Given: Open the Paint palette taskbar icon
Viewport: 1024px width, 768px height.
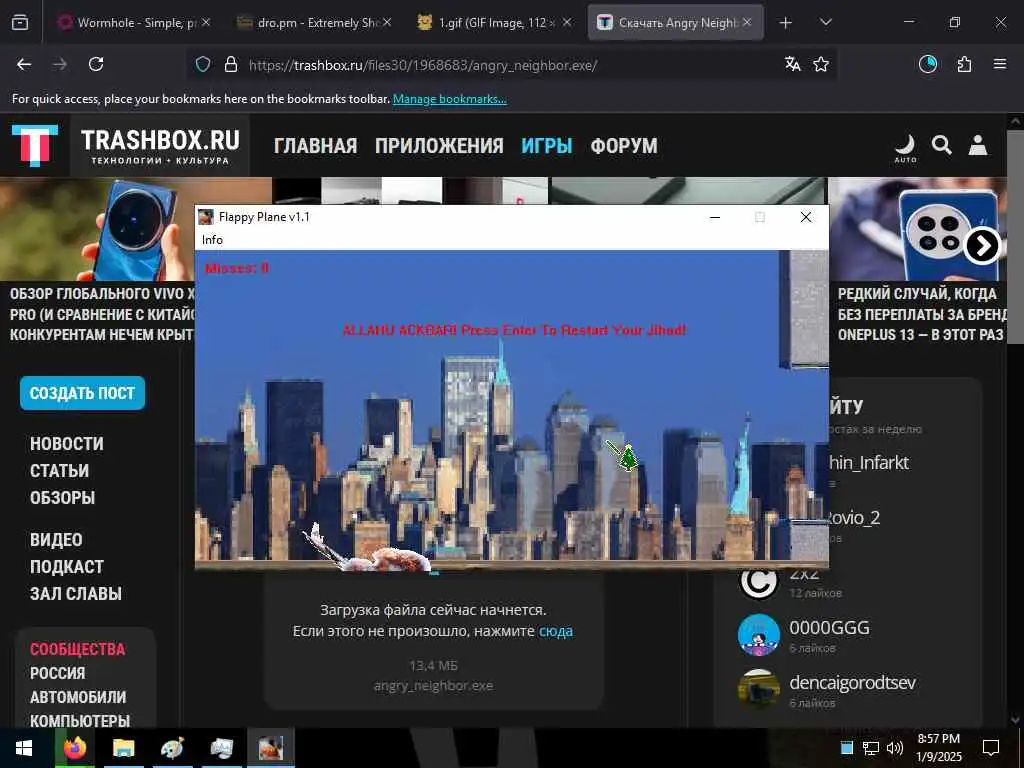Looking at the screenshot, I should (x=172, y=748).
